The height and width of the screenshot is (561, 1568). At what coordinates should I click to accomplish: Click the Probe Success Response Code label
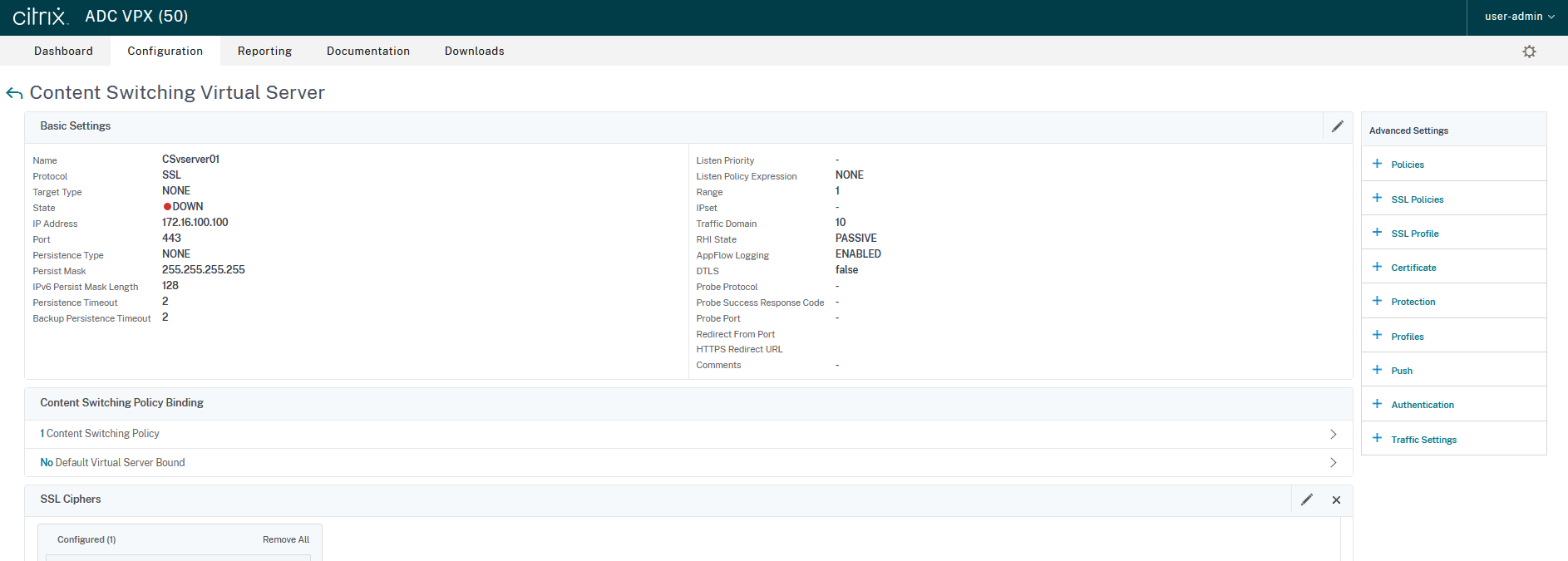760,303
